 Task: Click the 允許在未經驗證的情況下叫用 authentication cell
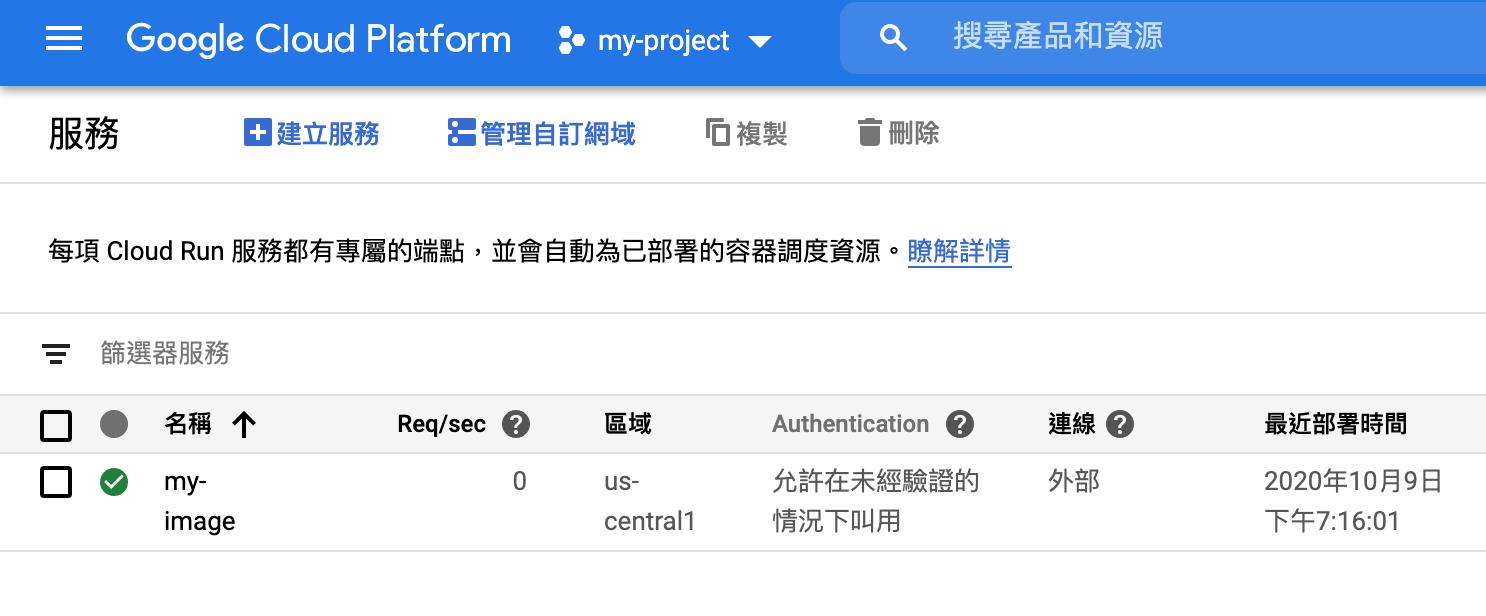click(x=876, y=502)
